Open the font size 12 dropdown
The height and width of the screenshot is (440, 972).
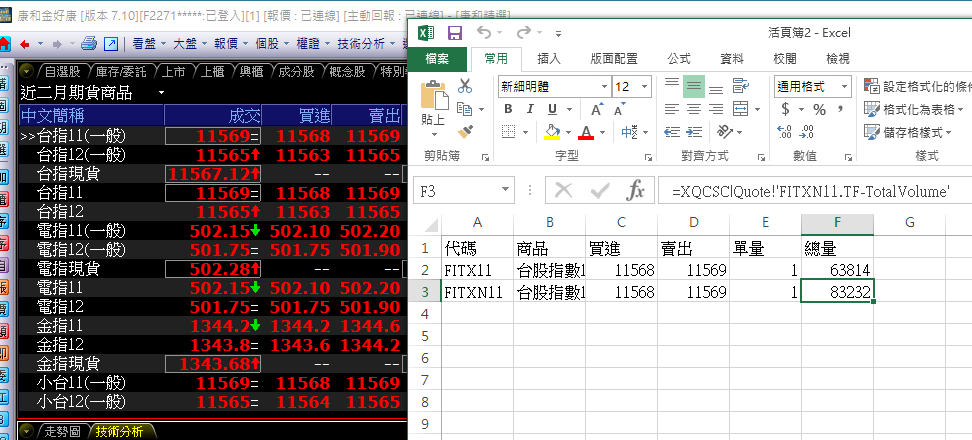pyautogui.click(x=645, y=87)
